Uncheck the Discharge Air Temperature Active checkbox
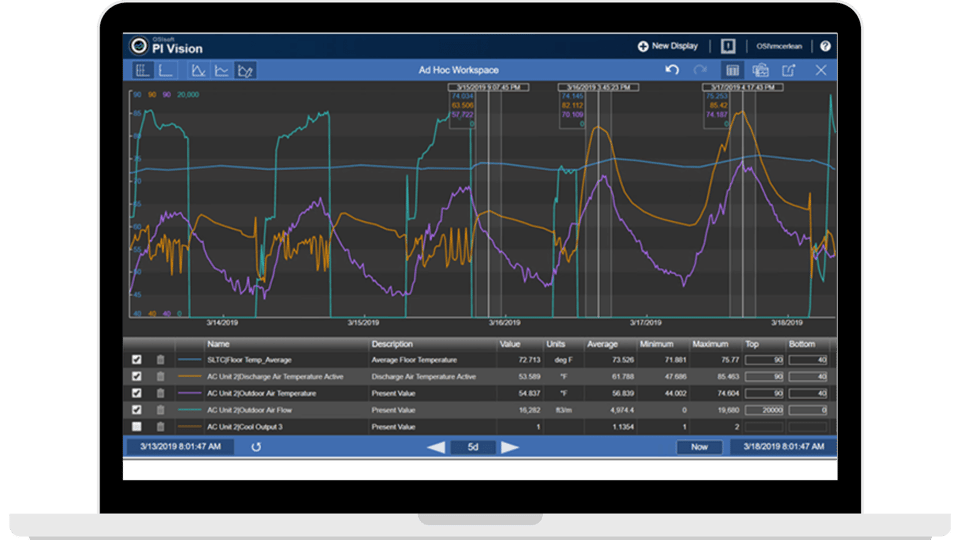960x540 pixels. (x=137, y=377)
